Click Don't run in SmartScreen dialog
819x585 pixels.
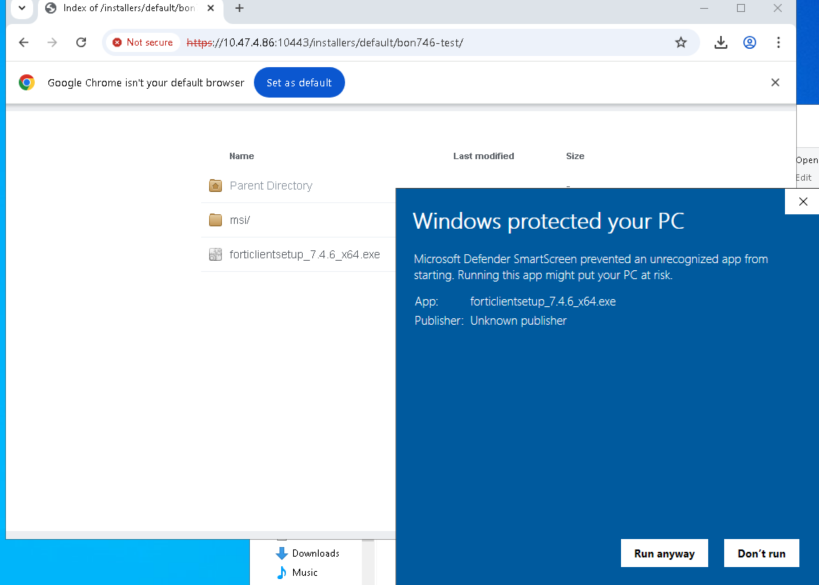coord(762,553)
